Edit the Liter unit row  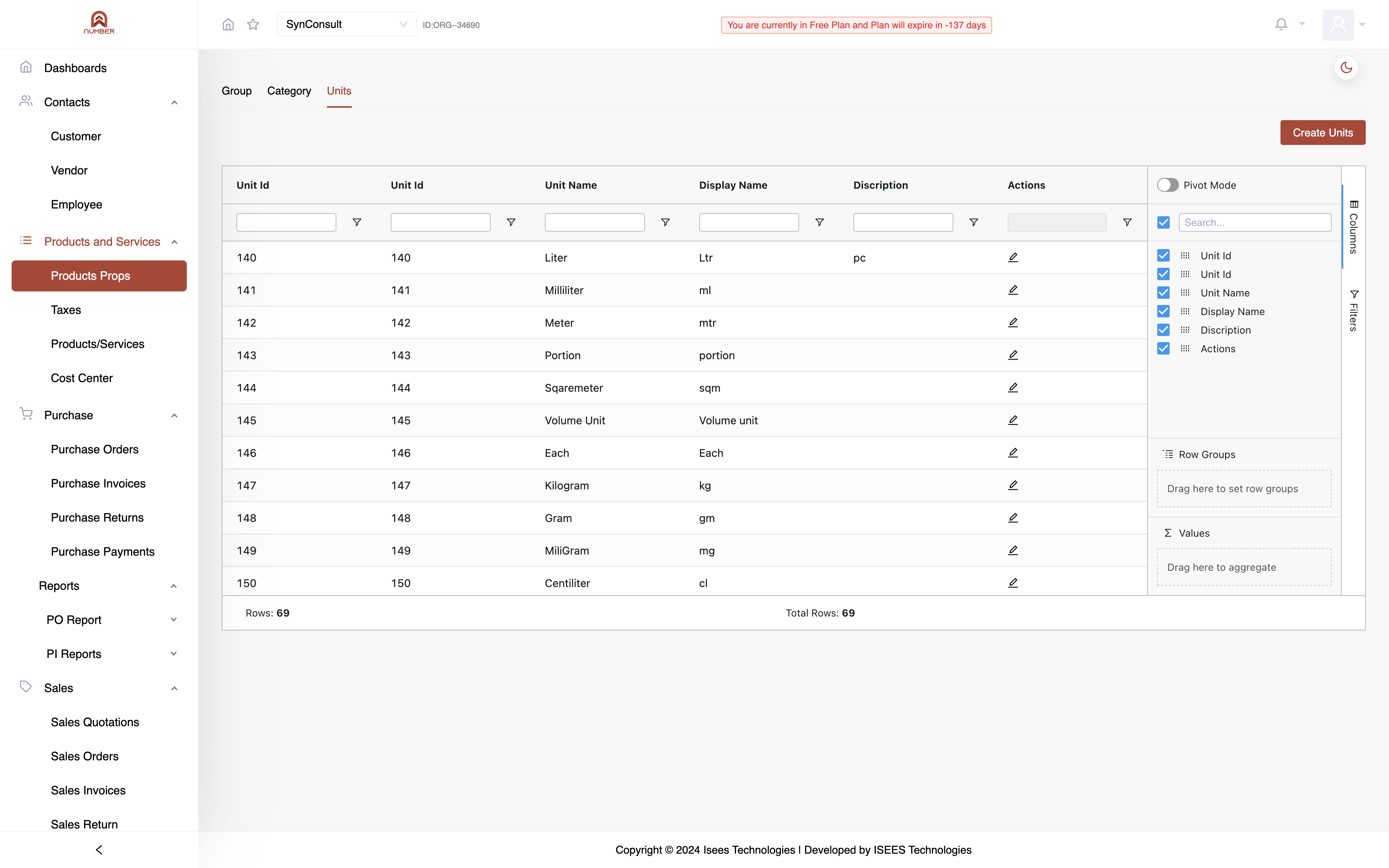click(1013, 257)
